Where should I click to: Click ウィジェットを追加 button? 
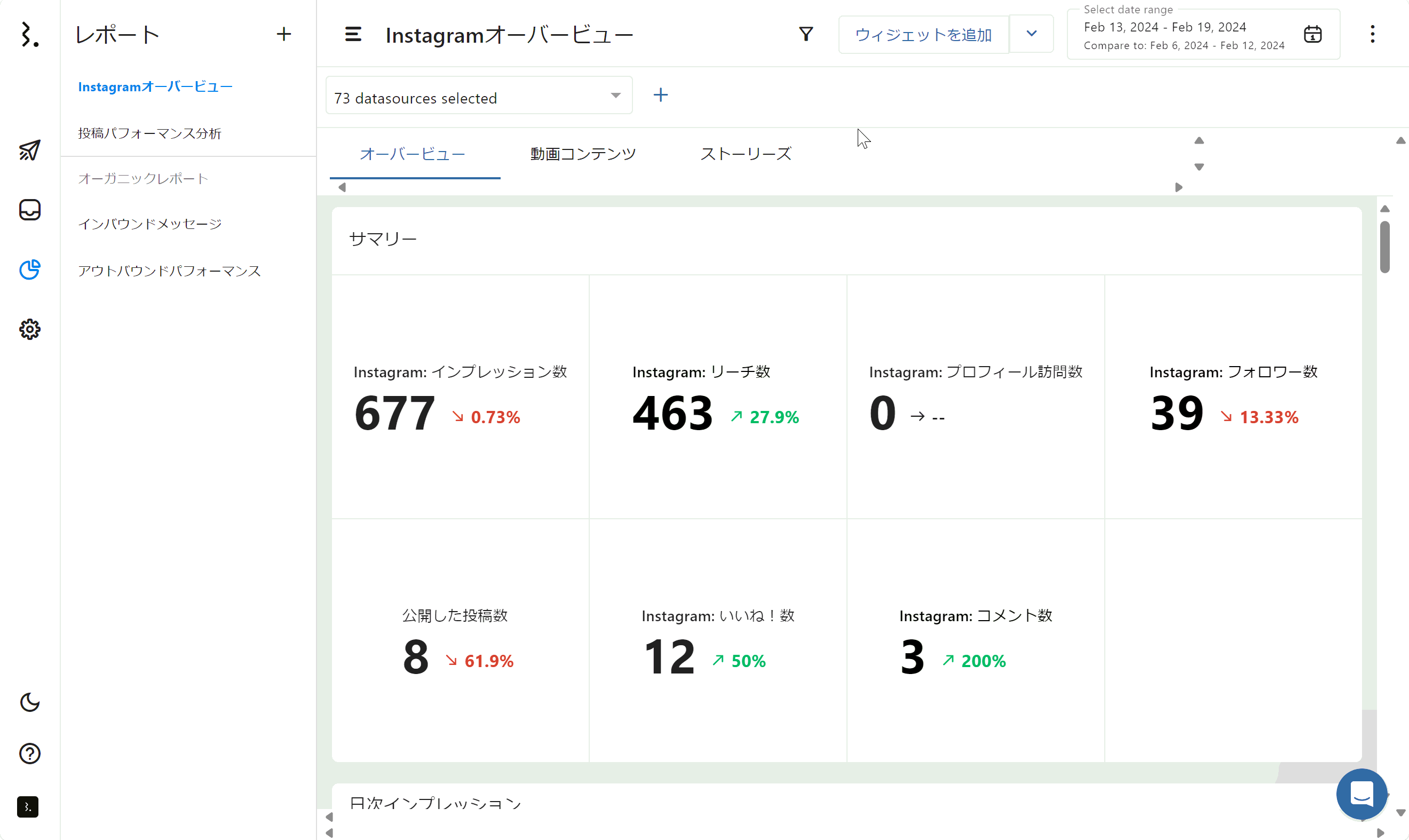(923, 35)
